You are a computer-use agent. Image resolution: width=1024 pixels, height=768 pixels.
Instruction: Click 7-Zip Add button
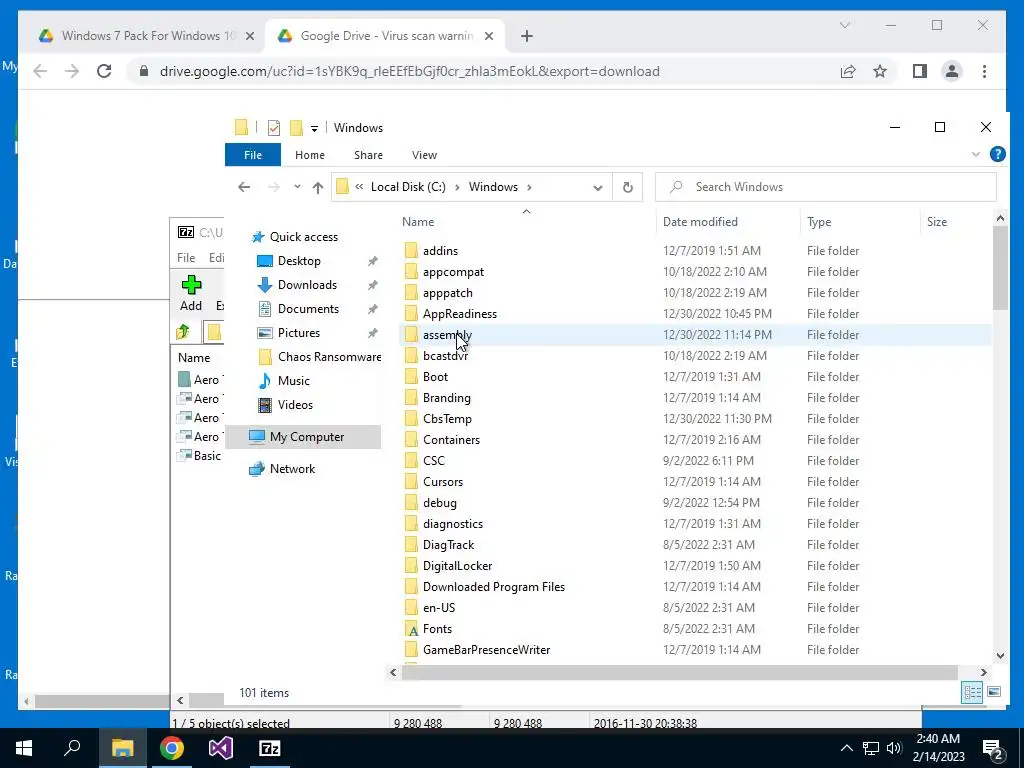coord(191,293)
